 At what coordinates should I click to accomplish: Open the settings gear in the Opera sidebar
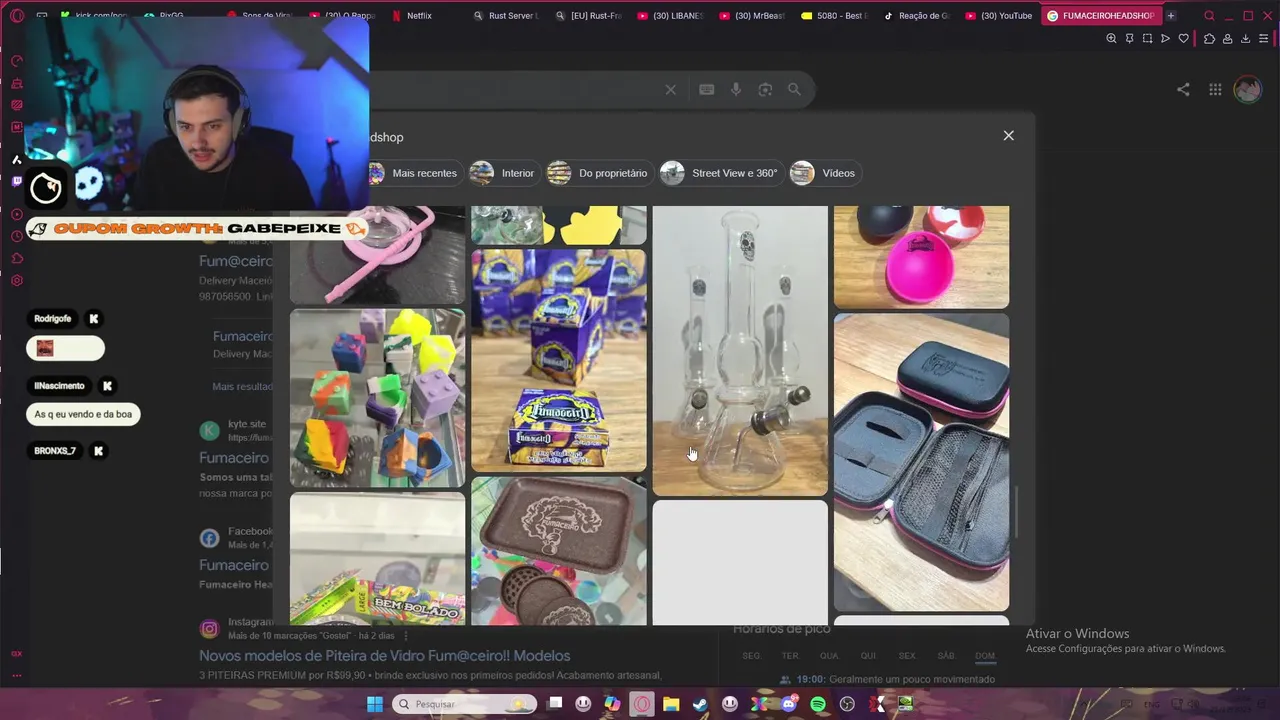[x=17, y=281]
